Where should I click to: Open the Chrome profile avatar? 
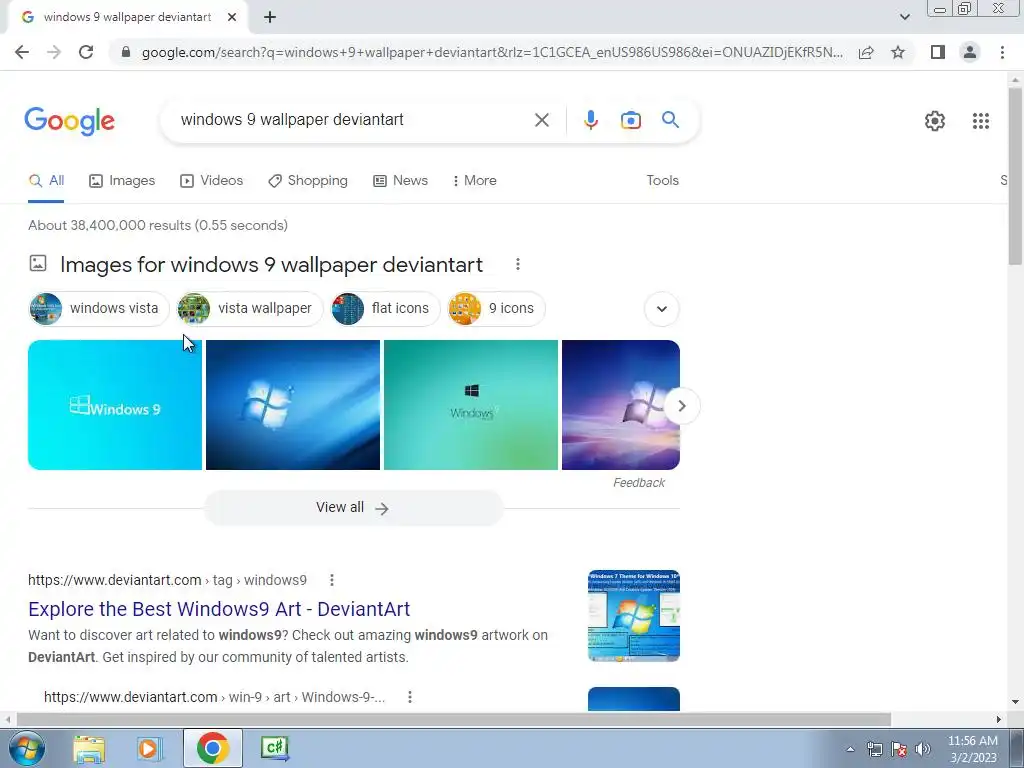970,52
